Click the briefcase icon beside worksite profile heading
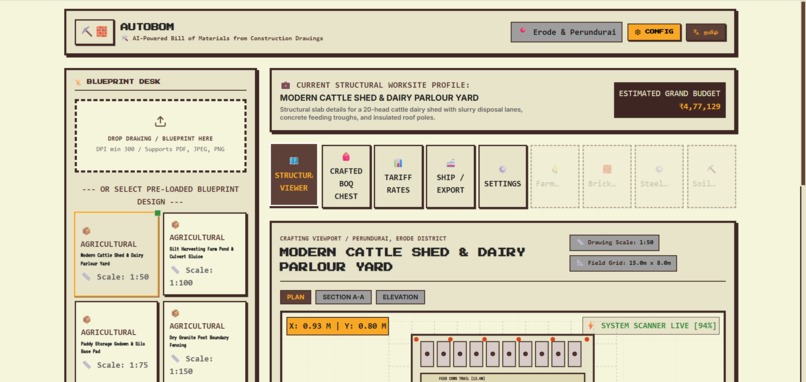The height and width of the screenshot is (382, 806). [x=286, y=85]
